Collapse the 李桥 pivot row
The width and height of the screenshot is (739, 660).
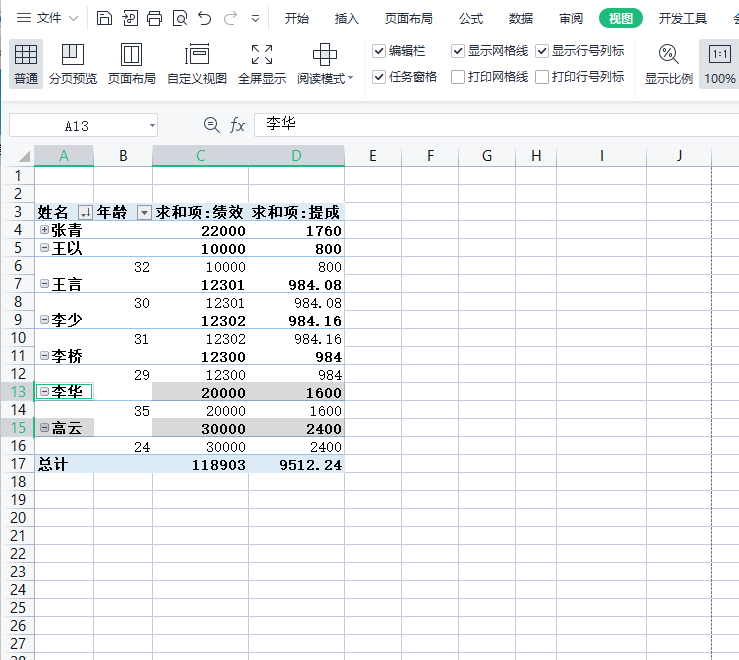tap(44, 355)
